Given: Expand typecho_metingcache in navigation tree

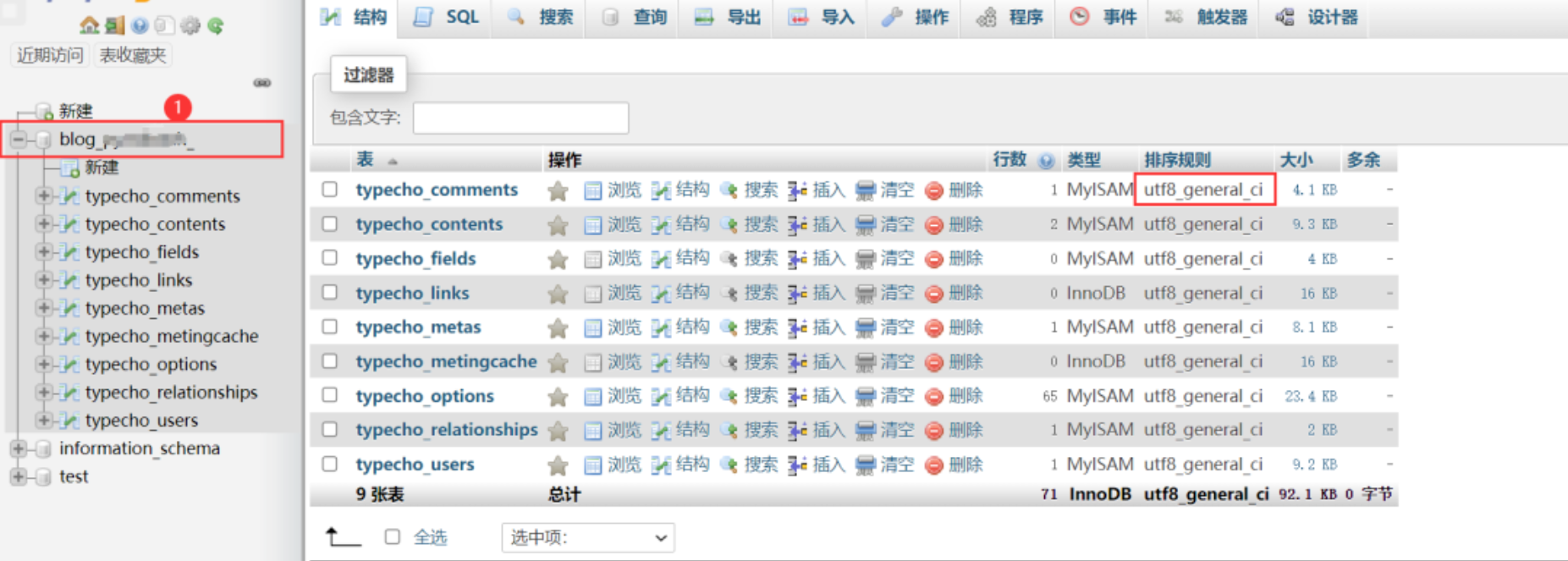Looking at the screenshot, I should coord(44,336).
